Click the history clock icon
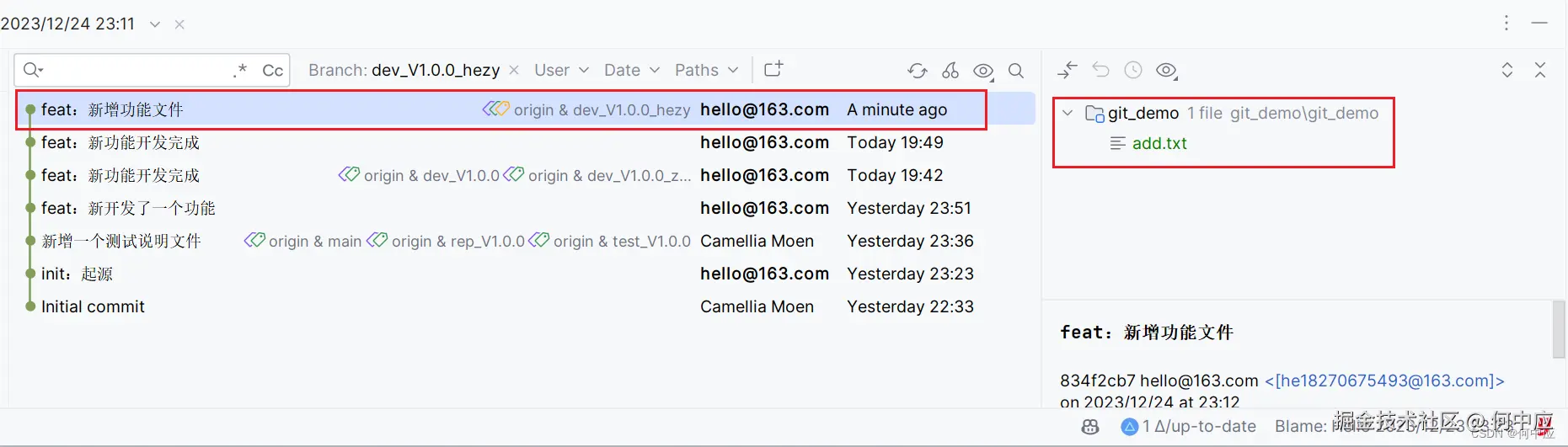 click(x=1133, y=70)
